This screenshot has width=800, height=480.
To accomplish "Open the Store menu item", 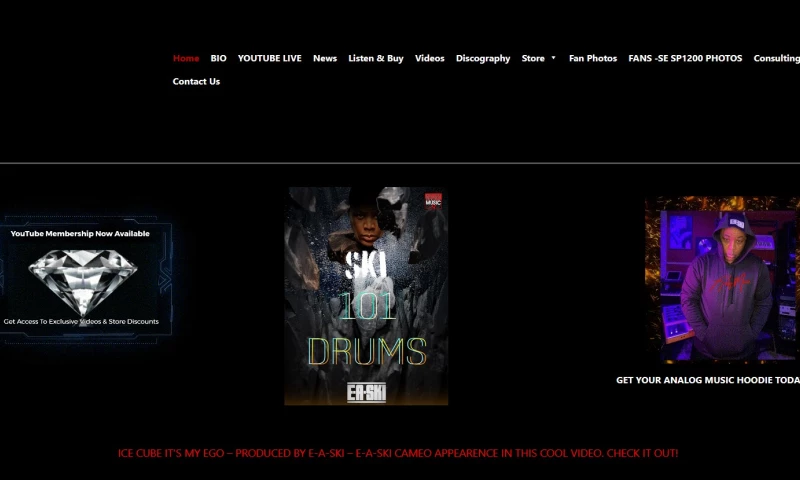I will point(533,58).
